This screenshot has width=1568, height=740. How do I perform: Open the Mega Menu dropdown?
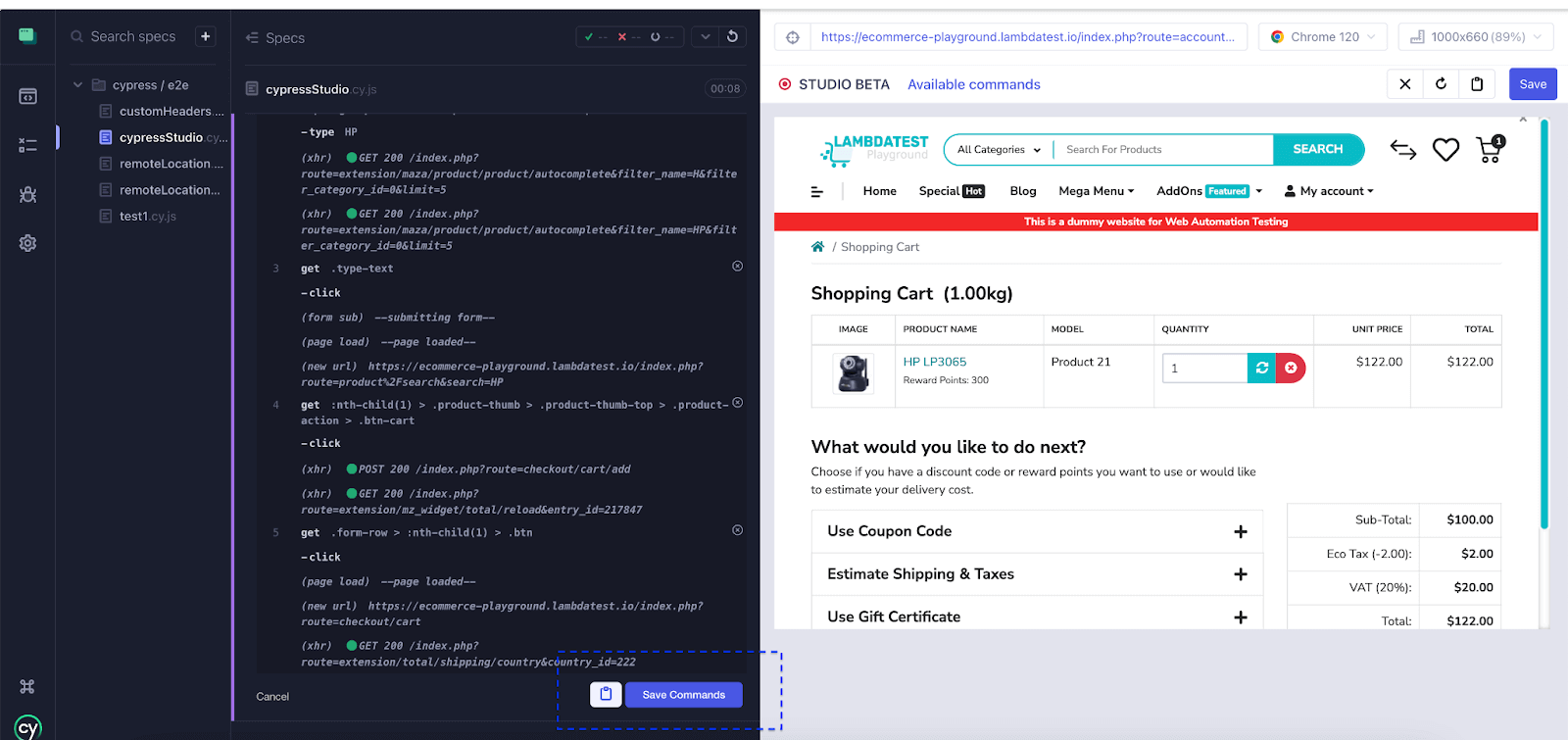point(1097,191)
